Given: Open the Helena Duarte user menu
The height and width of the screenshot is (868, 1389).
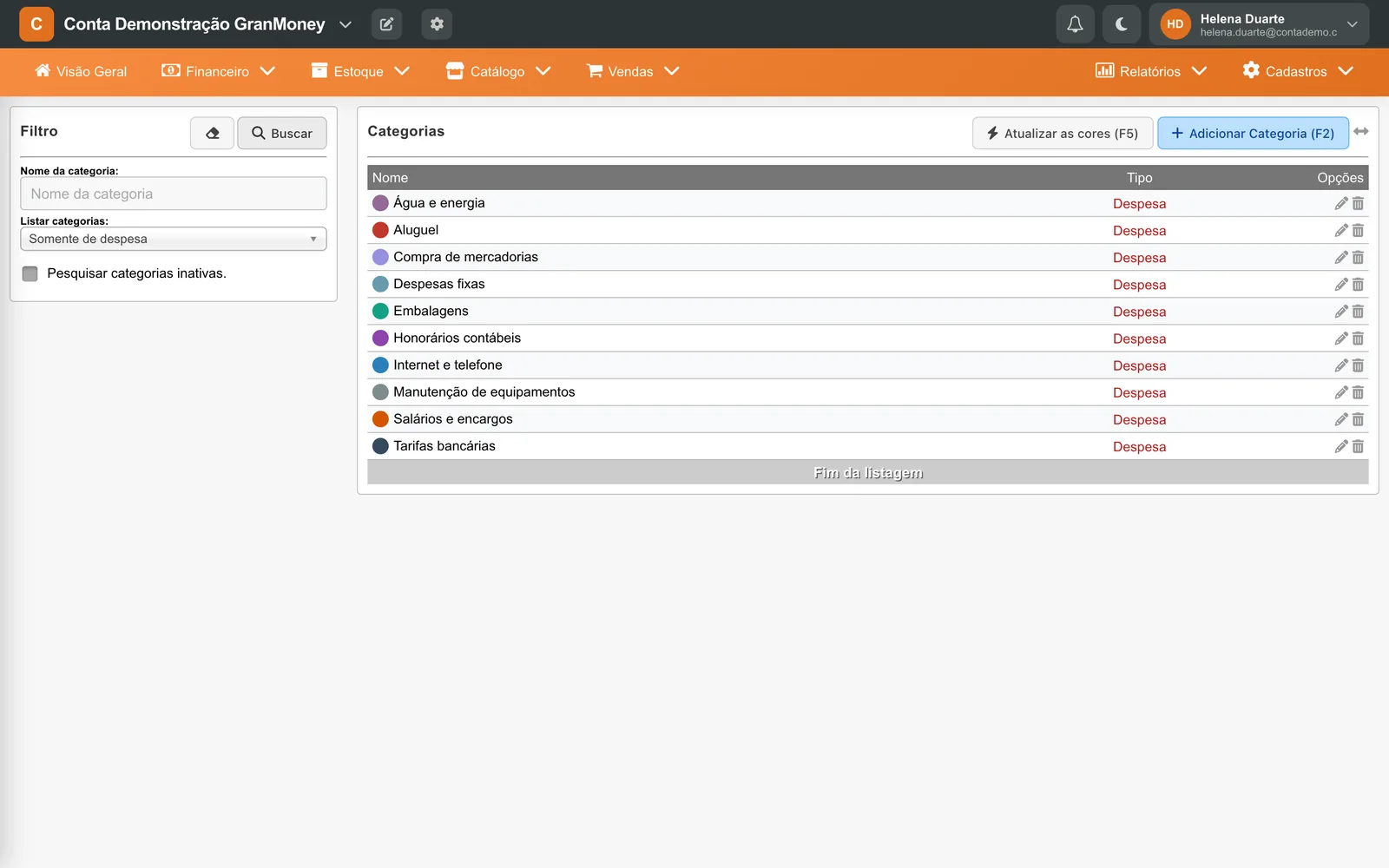Looking at the screenshot, I should [1259, 24].
